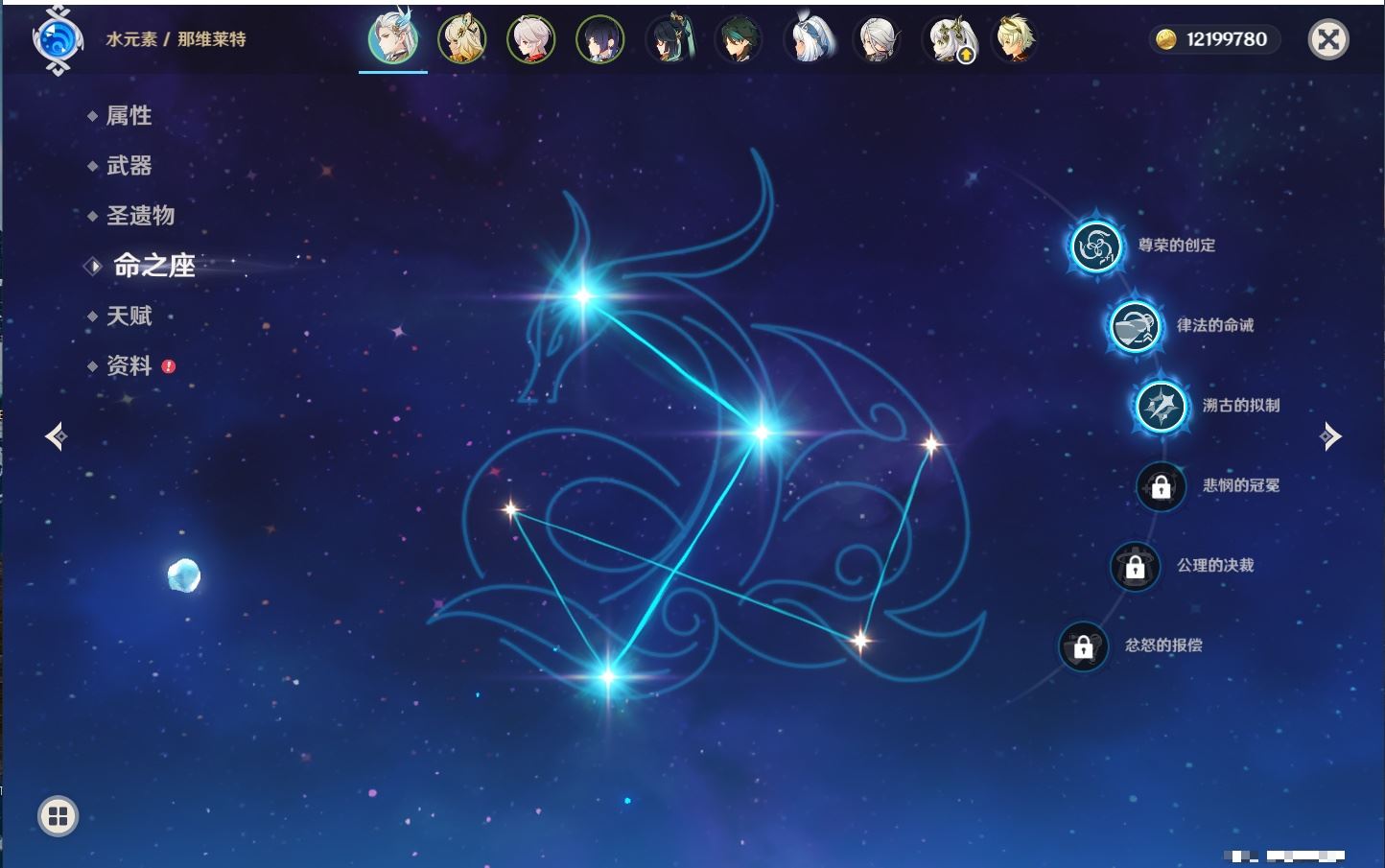Click the Mora balance 12199780
The width and height of the screenshot is (1385, 868).
tap(1227, 39)
